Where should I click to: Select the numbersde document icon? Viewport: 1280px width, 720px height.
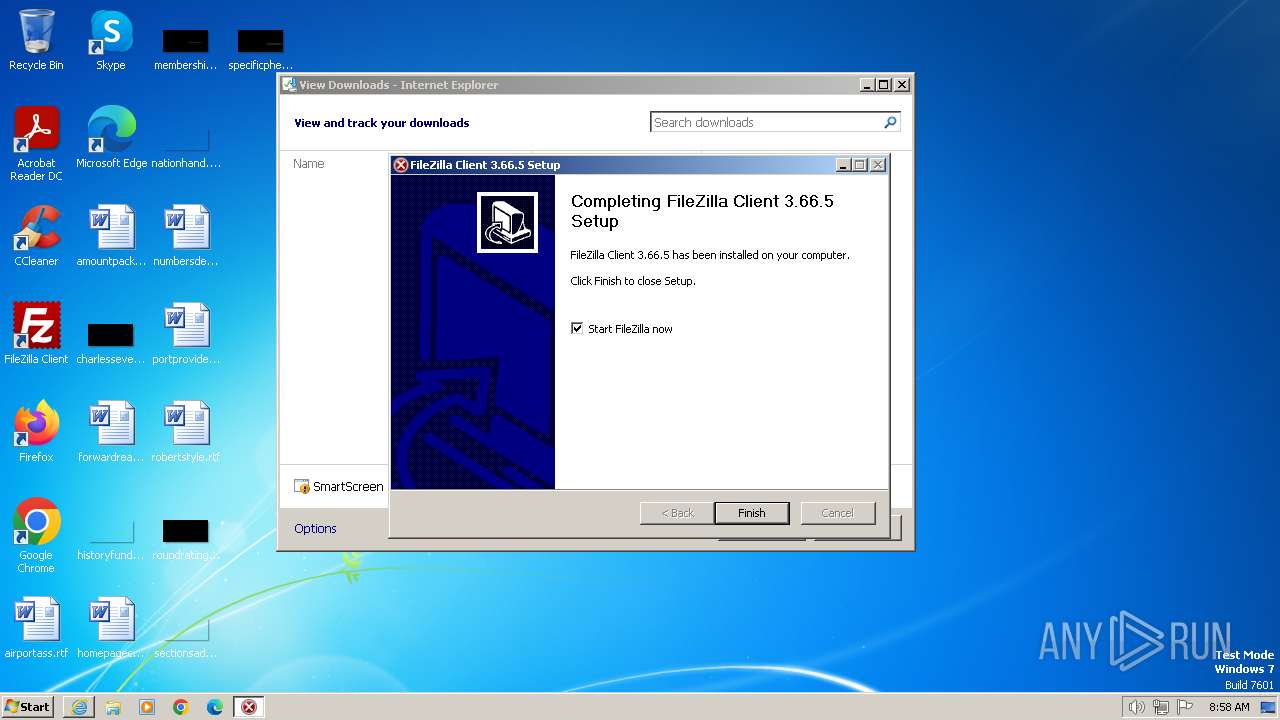pyautogui.click(x=186, y=236)
